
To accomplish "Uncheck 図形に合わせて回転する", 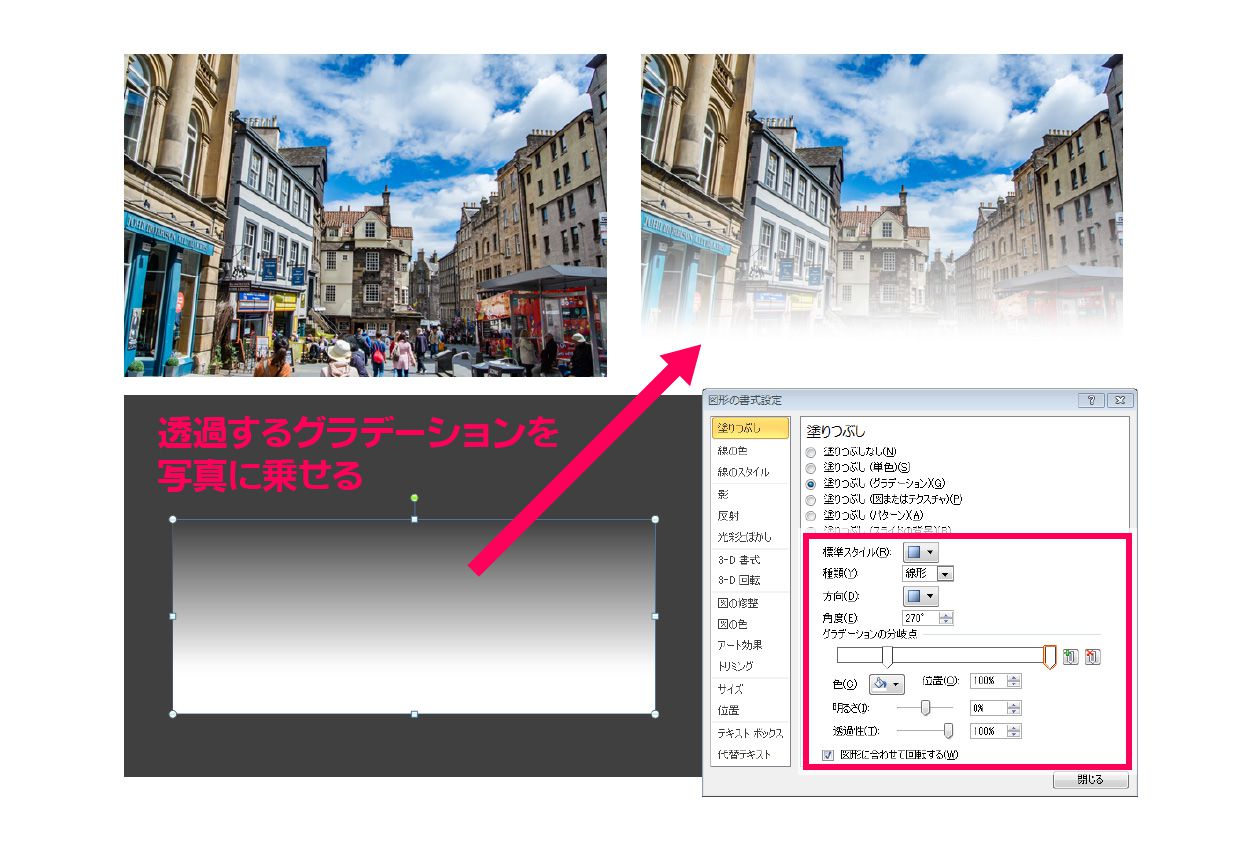I will [827, 754].
